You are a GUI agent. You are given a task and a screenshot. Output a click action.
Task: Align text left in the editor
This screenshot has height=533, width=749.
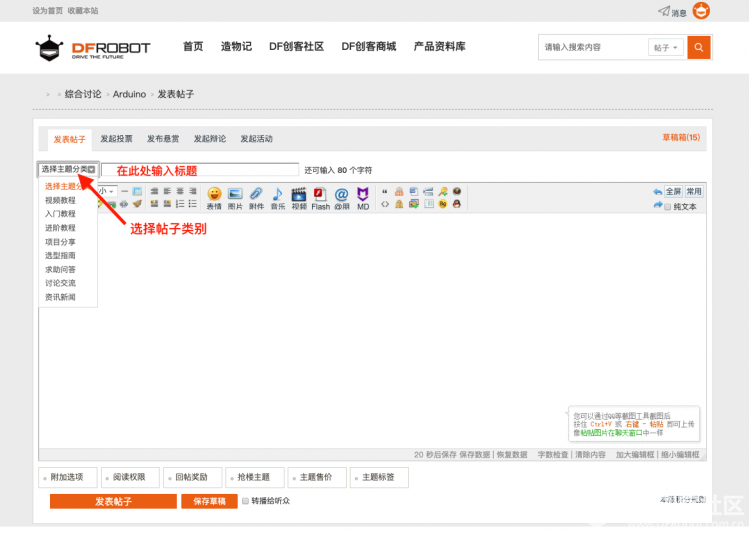click(167, 191)
